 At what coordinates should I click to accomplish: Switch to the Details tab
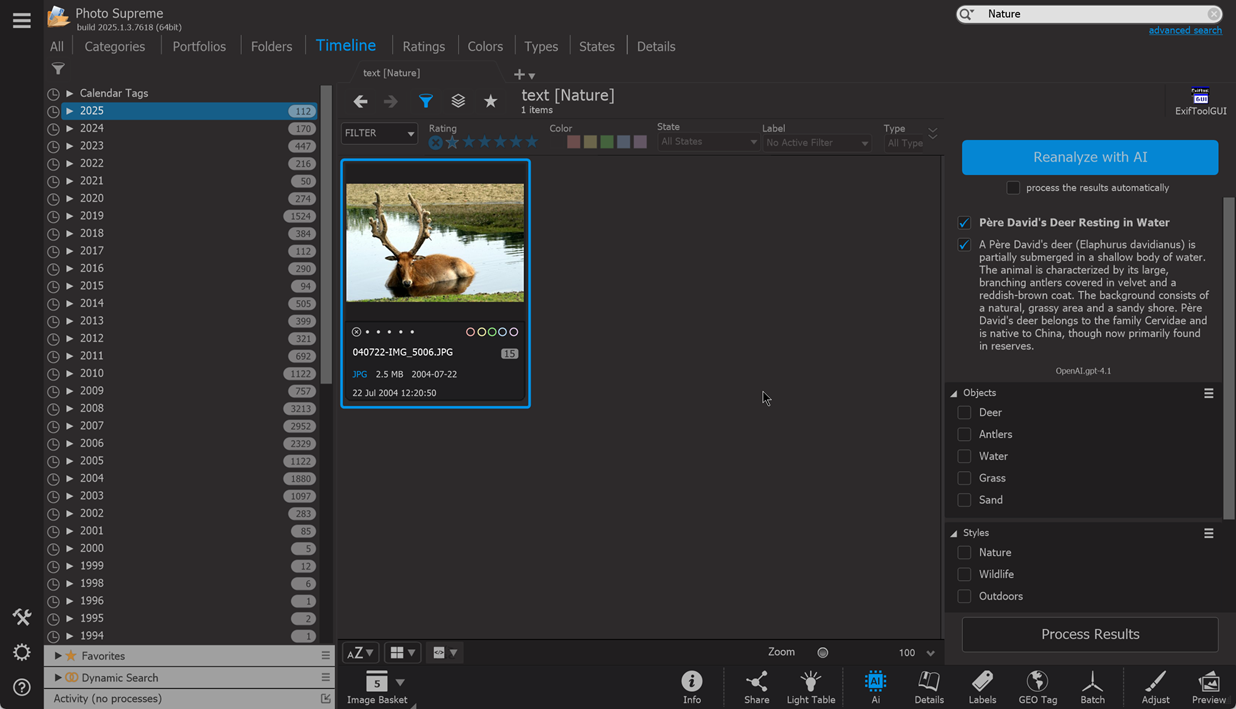pyautogui.click(x=656, y=46)
